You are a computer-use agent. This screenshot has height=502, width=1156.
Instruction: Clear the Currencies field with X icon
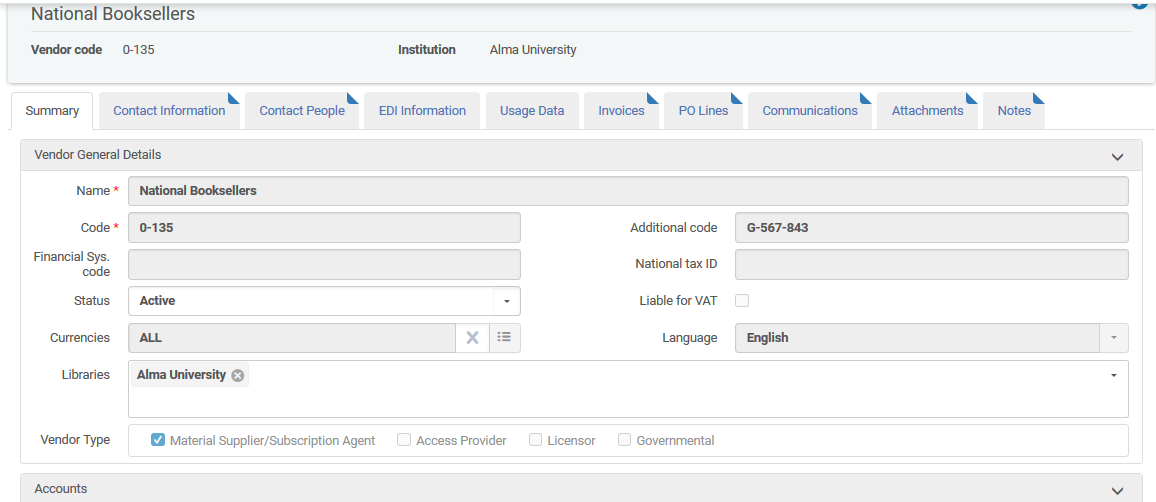click(x=472, y=338)
